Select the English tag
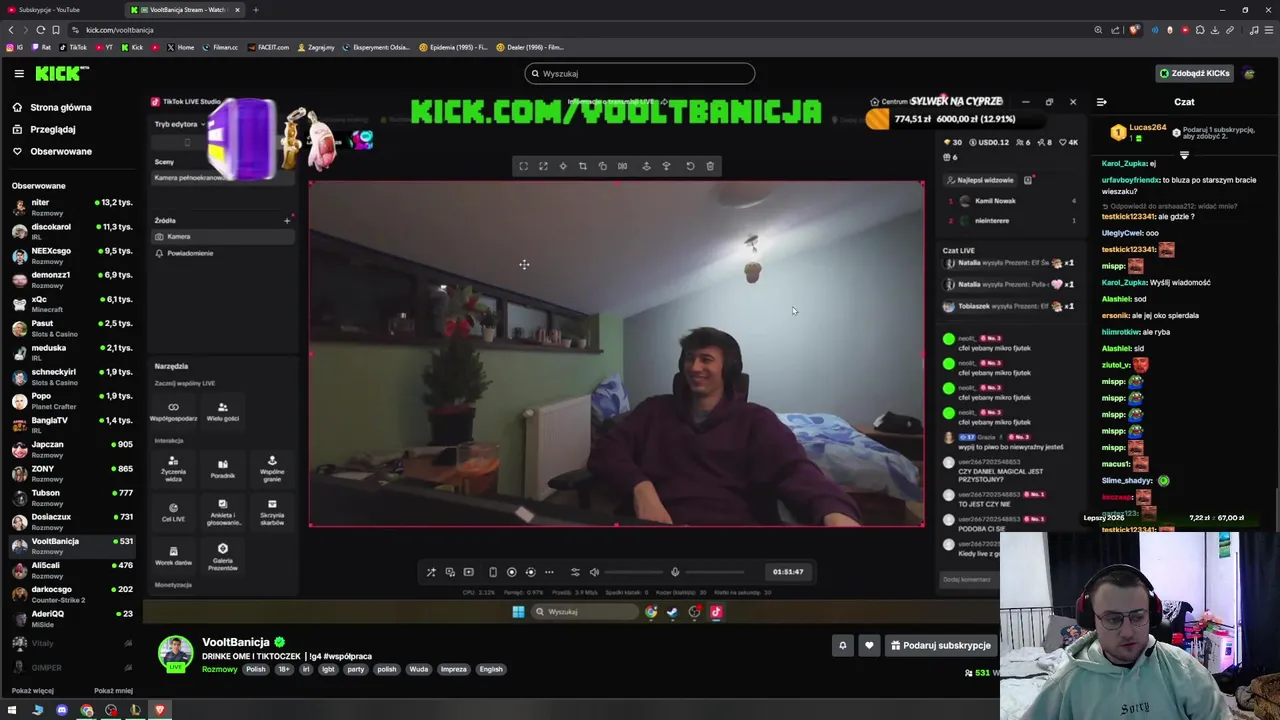Image resolution: width=1280 pixels, height=720 pixels. coord(491,669)
